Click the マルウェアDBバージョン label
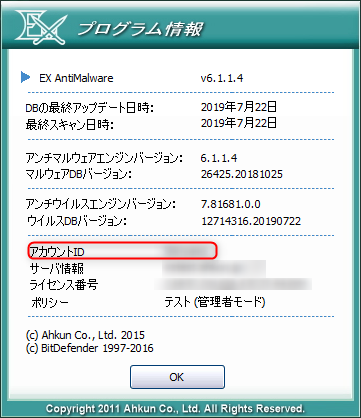 (x=79, y=174)
